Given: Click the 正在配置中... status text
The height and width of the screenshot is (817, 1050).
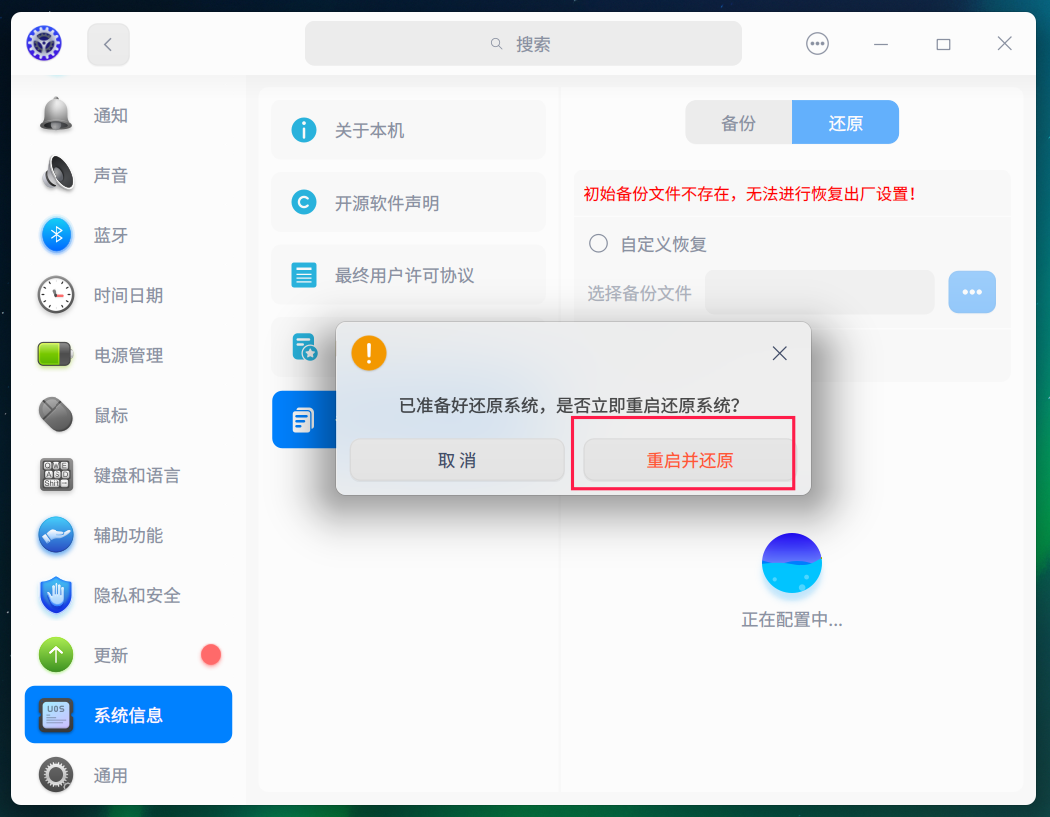Looking at the screenshot, I should point(792,619).
